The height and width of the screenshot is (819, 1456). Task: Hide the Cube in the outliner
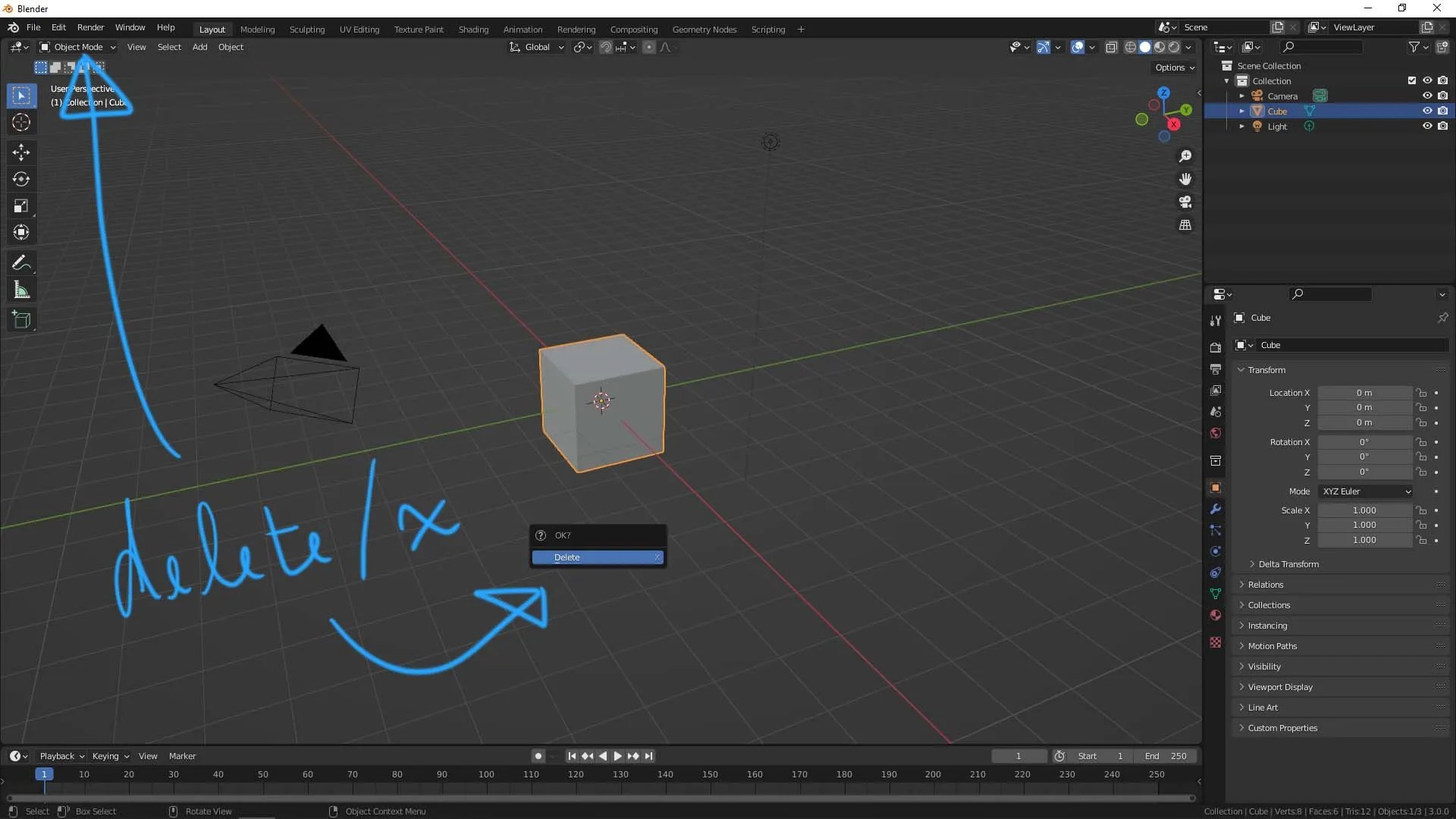tap(1427, 111)
